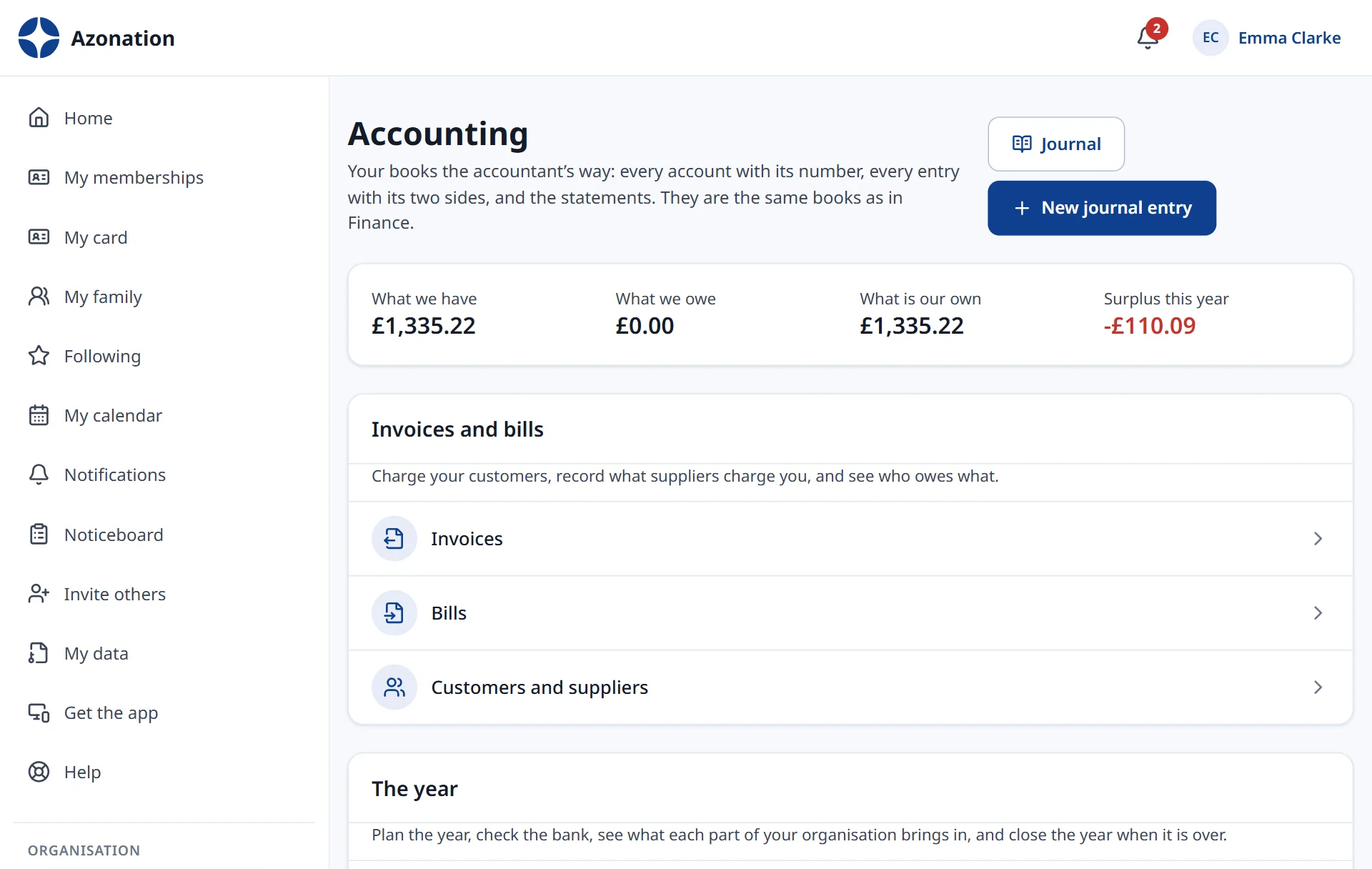This screenshot has height=869, width=1372.
Task: Click the My memberships card icon
Action: pyautogui.click(x=39, y=177)
